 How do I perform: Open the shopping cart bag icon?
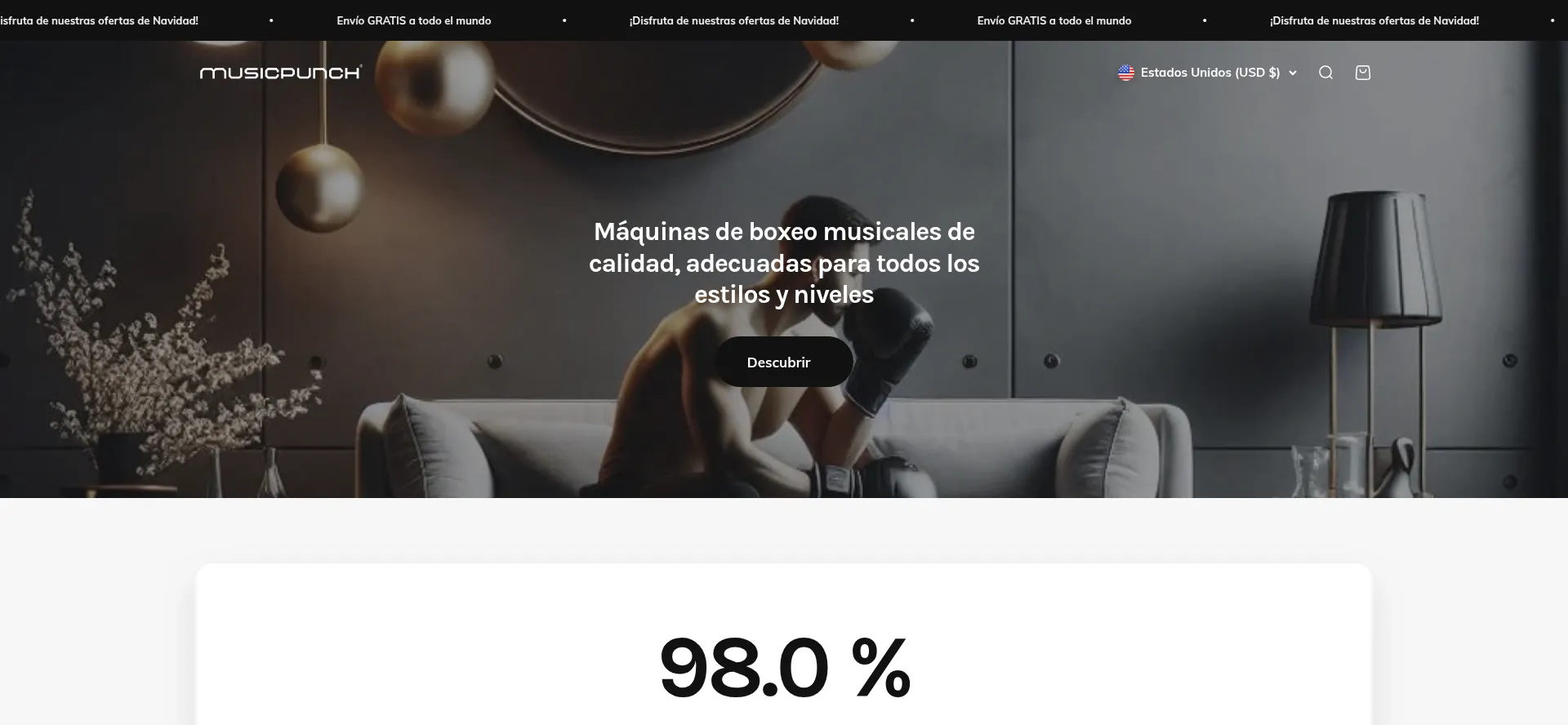pos(1362,73)
